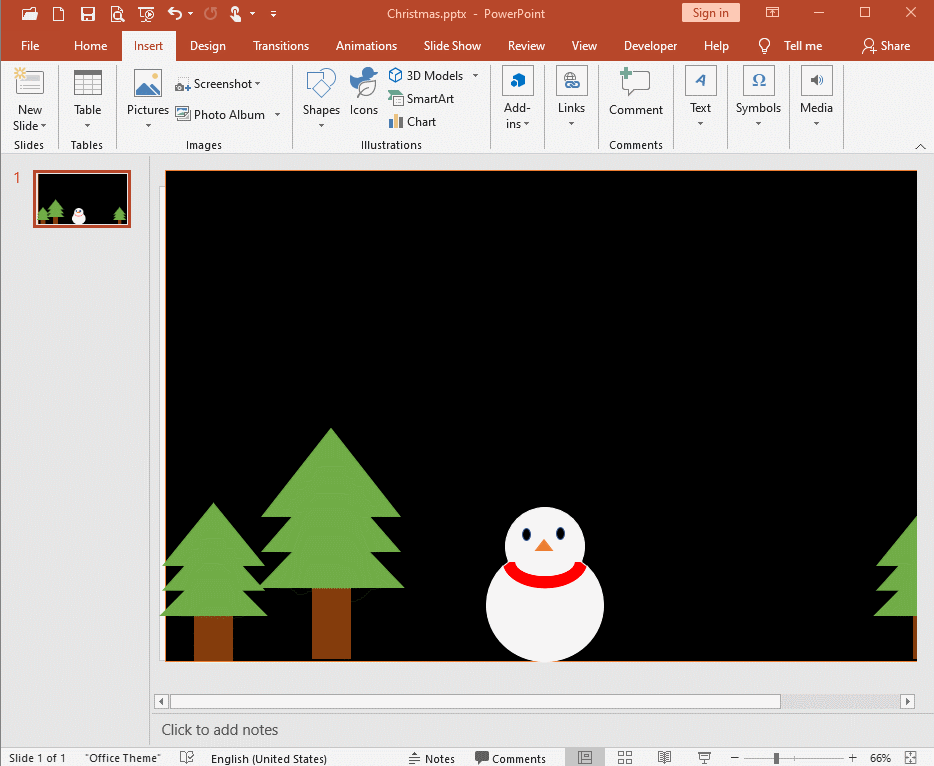Open the View ribbon tab
This screenshot has height=766, width=934.
pos(584,46)
